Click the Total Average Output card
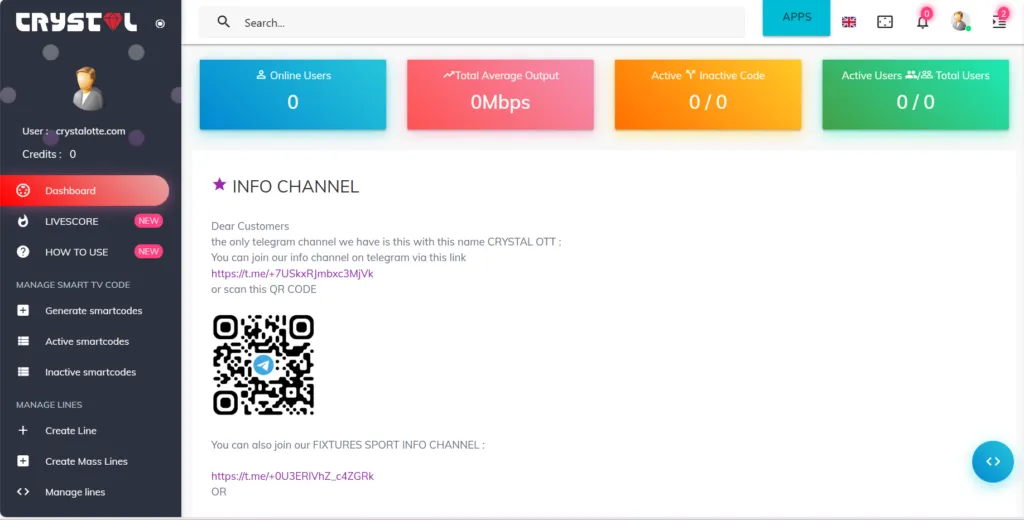The image size is (1024, 520). coord(500,95)
